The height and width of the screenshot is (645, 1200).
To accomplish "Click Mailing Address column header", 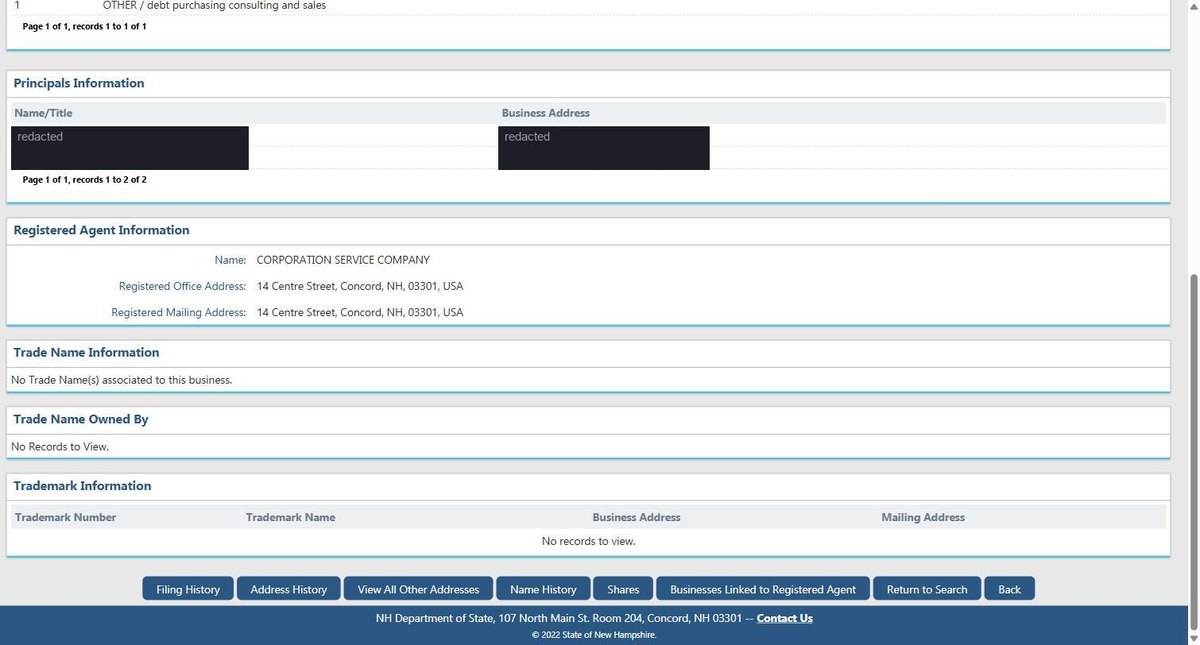I will [923, 517].
